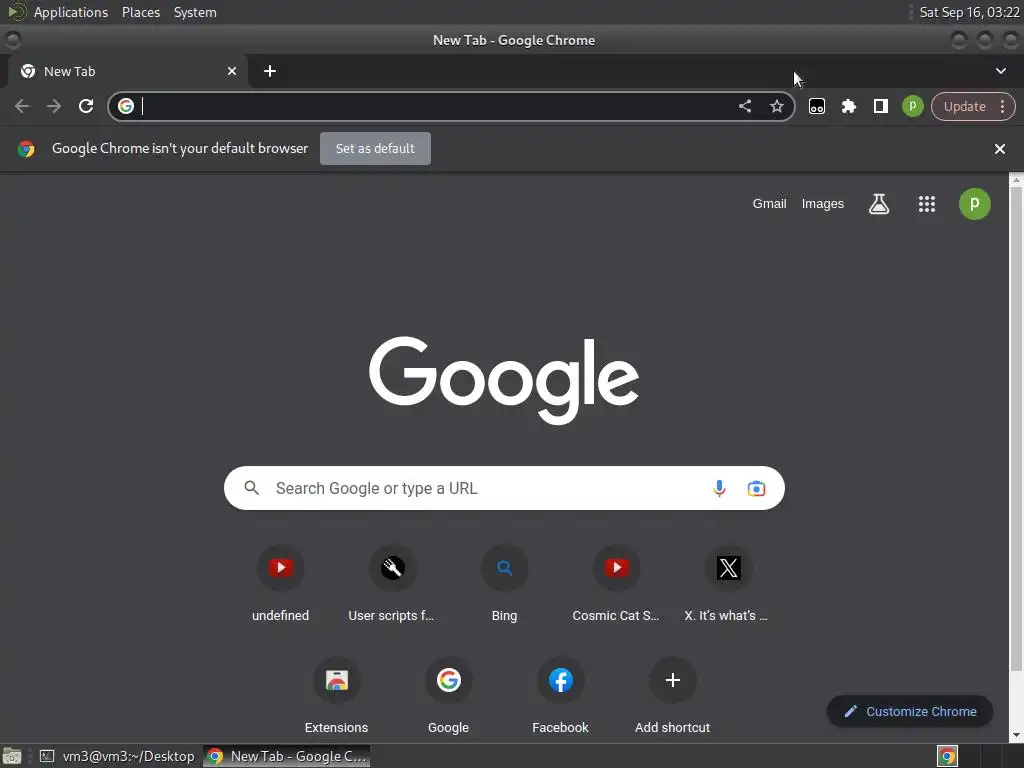Click the page vertical scrollbar
This screenshot has width=1024, height=768.
pyautogui.click(x=1016, y=431)
